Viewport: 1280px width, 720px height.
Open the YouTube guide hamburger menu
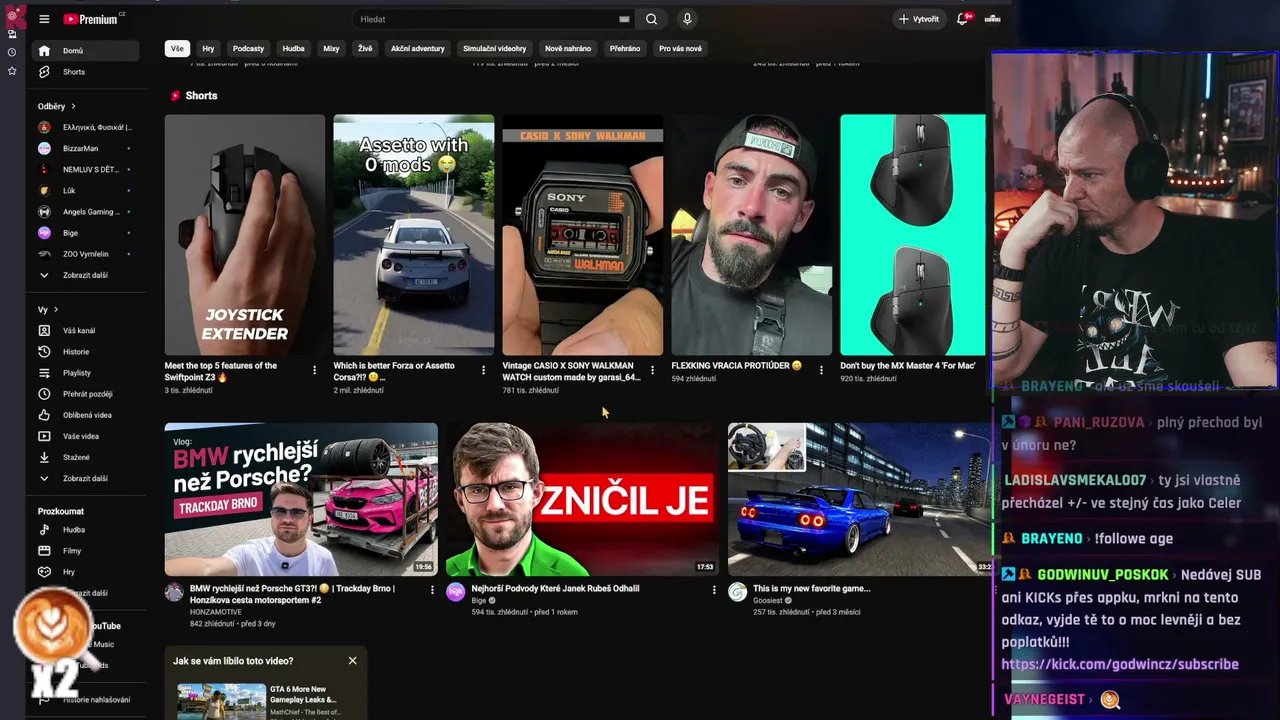(44, 19)
